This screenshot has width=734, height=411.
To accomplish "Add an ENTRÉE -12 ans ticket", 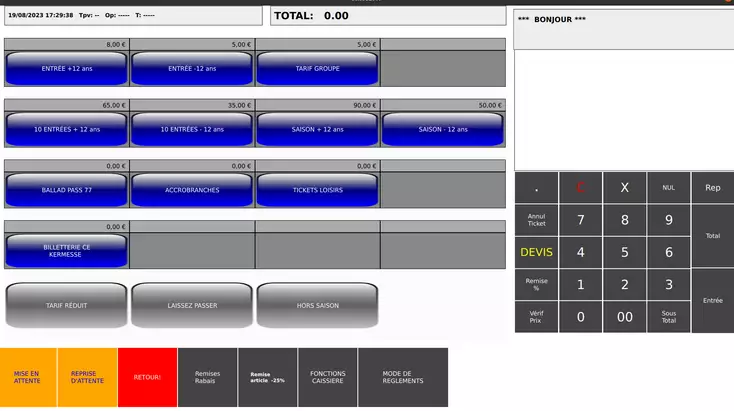I will coord(192,68).
